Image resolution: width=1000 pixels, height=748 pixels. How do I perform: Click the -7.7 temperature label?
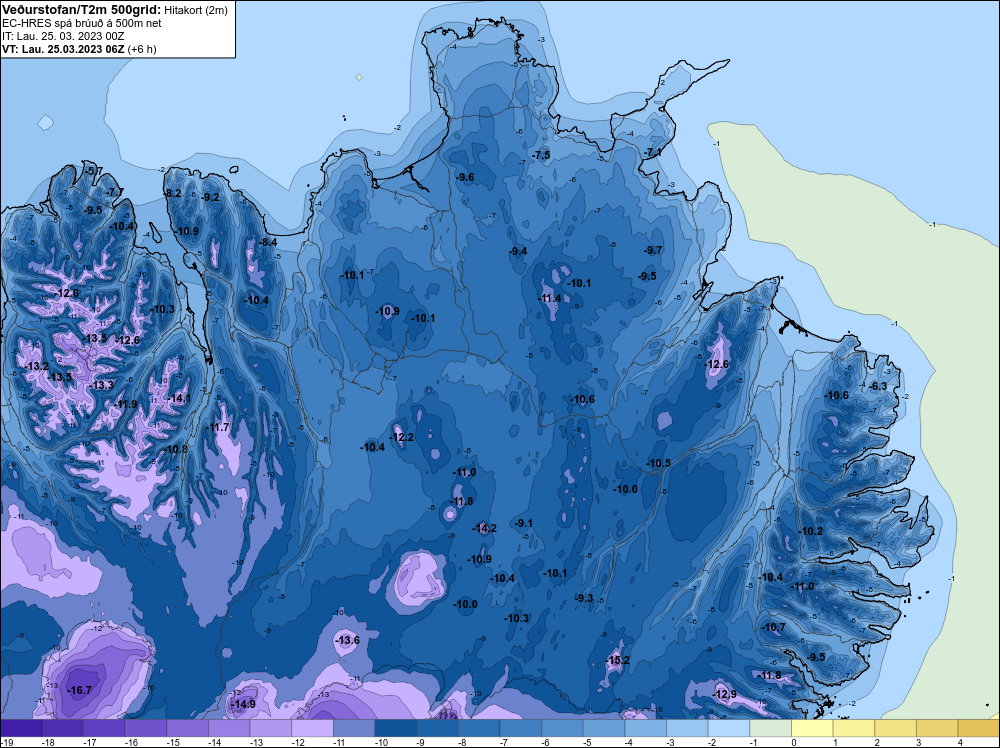coord(115,192)
